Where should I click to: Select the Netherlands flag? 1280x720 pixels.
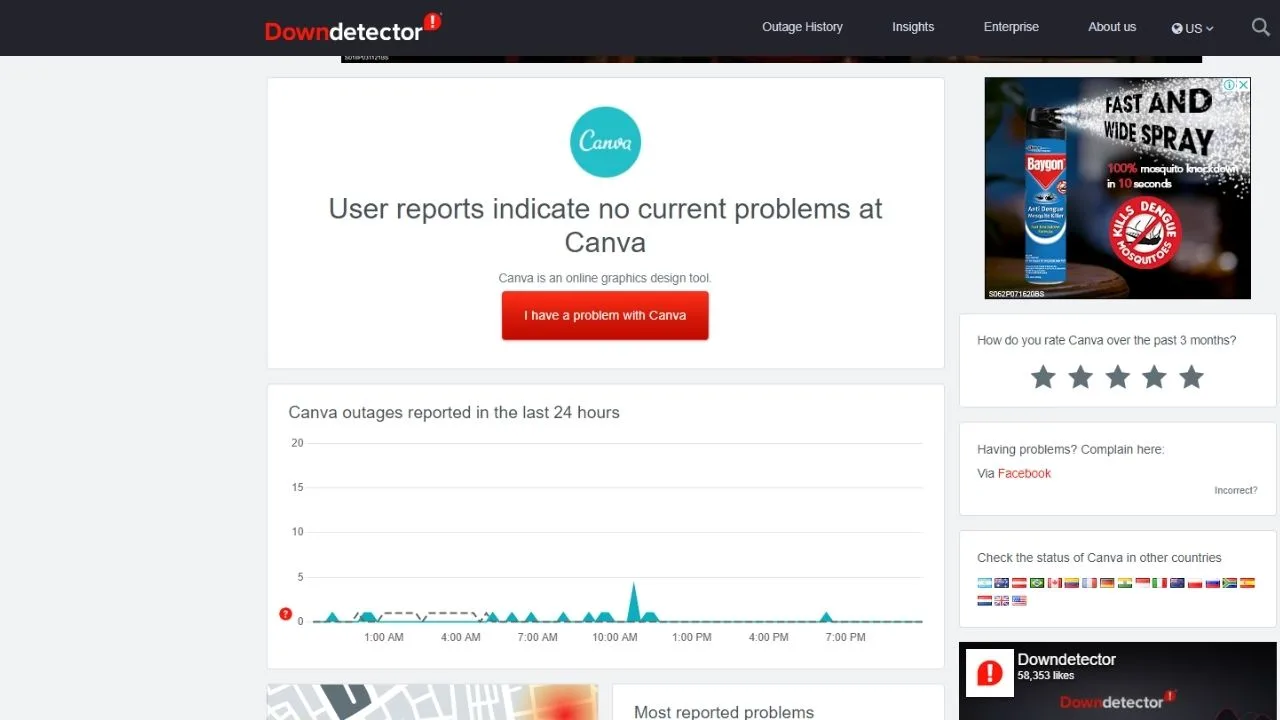985,601
